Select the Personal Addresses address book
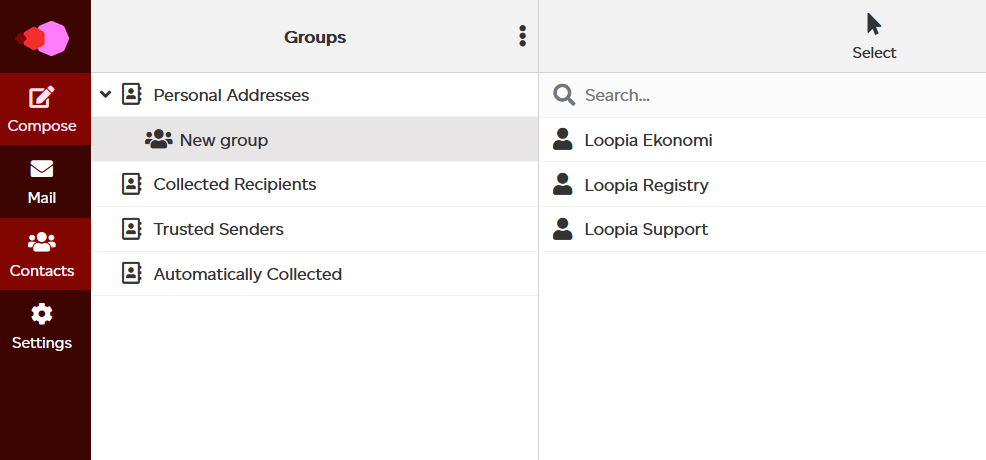The image size is (986, 460). [x=314, y=95]
